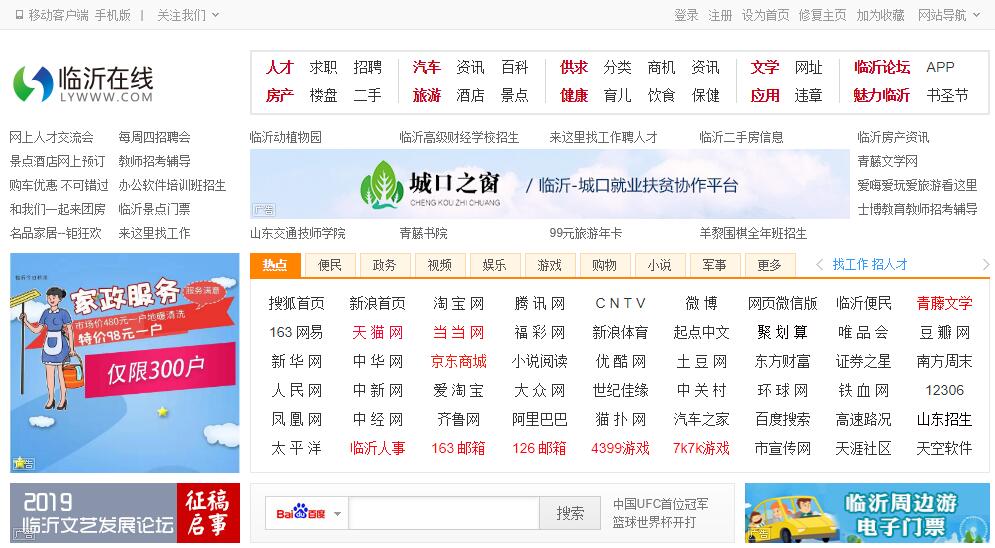Viewport: 995px width, 548px height.
Task: Open the 娱乐 tab
Action: pyautogui.click(x=494, y=265)
